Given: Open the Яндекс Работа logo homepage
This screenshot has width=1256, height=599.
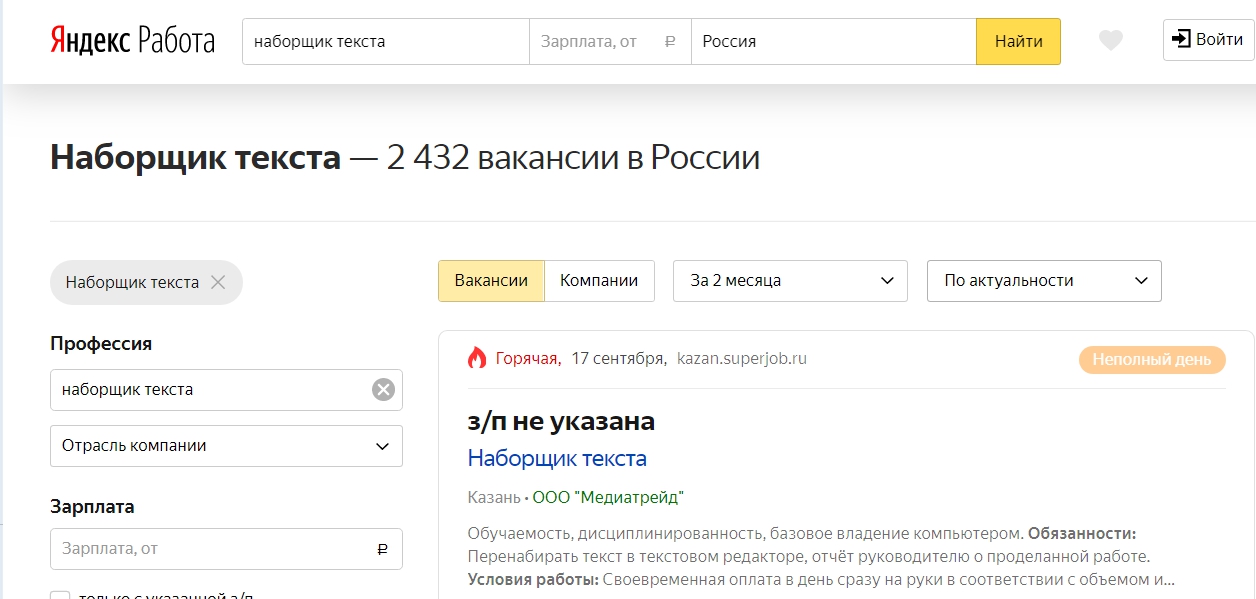Looking at the screenshot, I should click(x=132, y=41).
